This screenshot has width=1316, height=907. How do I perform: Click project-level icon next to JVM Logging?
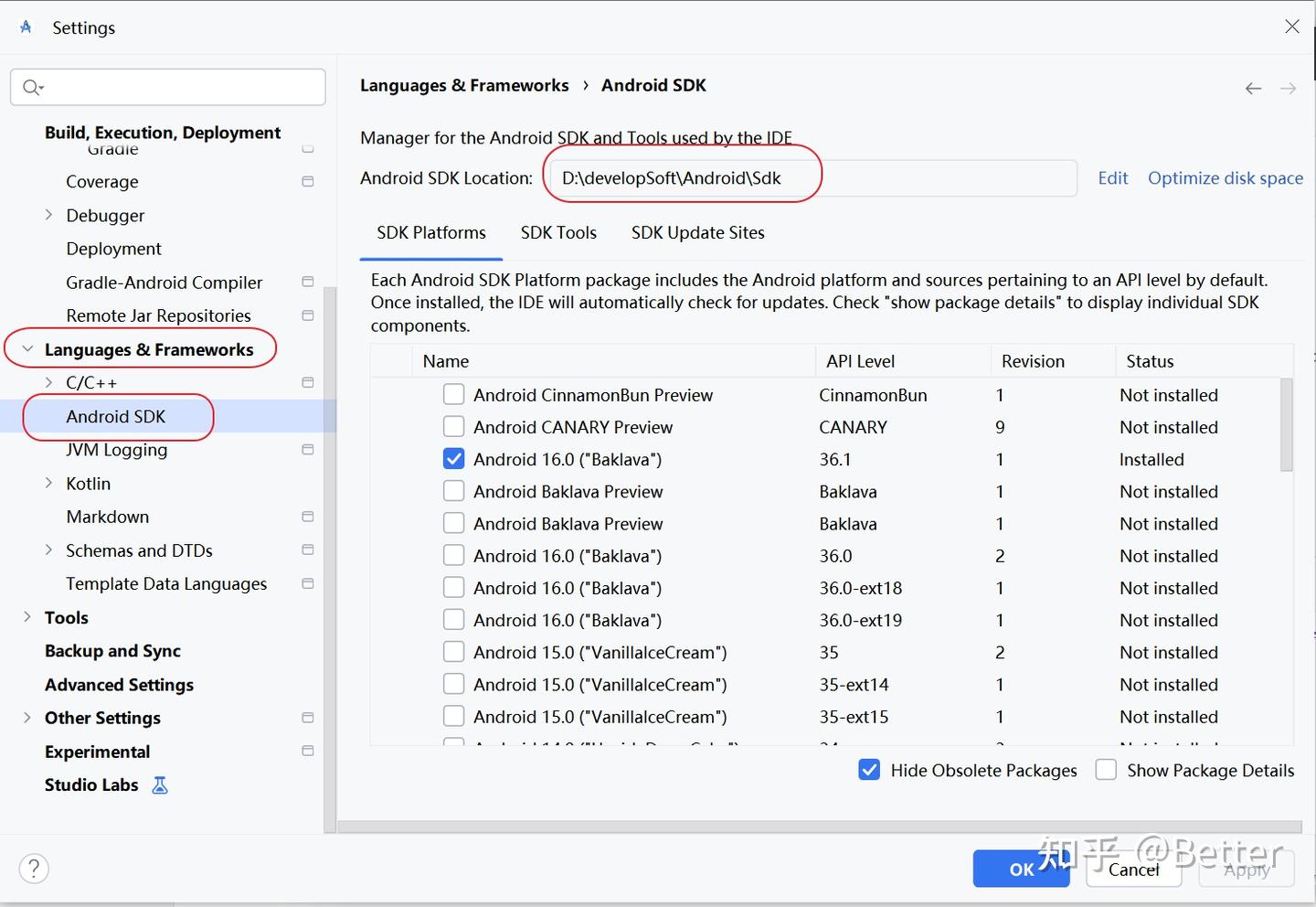click(308, 450)
